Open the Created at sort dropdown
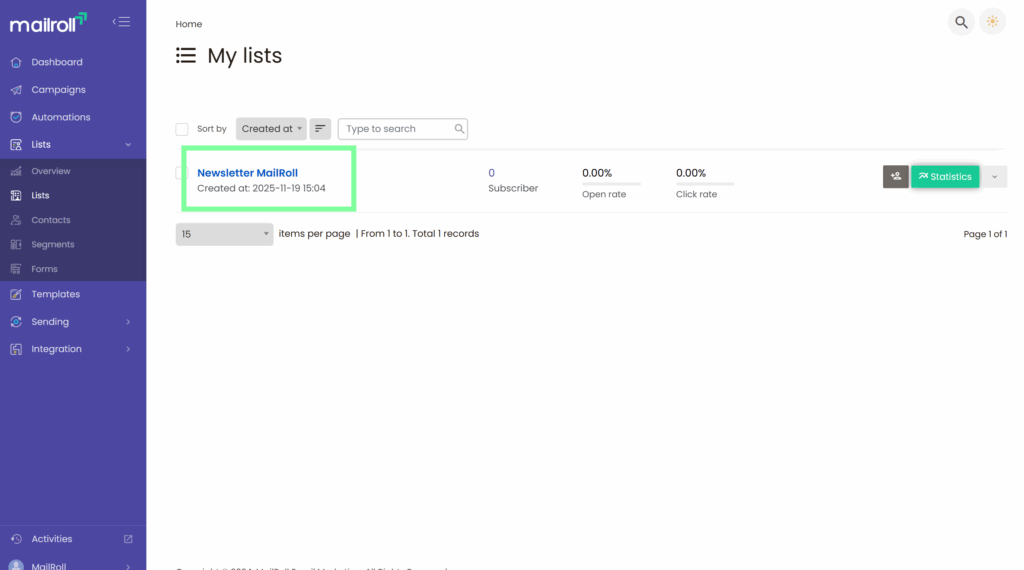Viewport: 1024px width, 570px height. click(271, 129)
